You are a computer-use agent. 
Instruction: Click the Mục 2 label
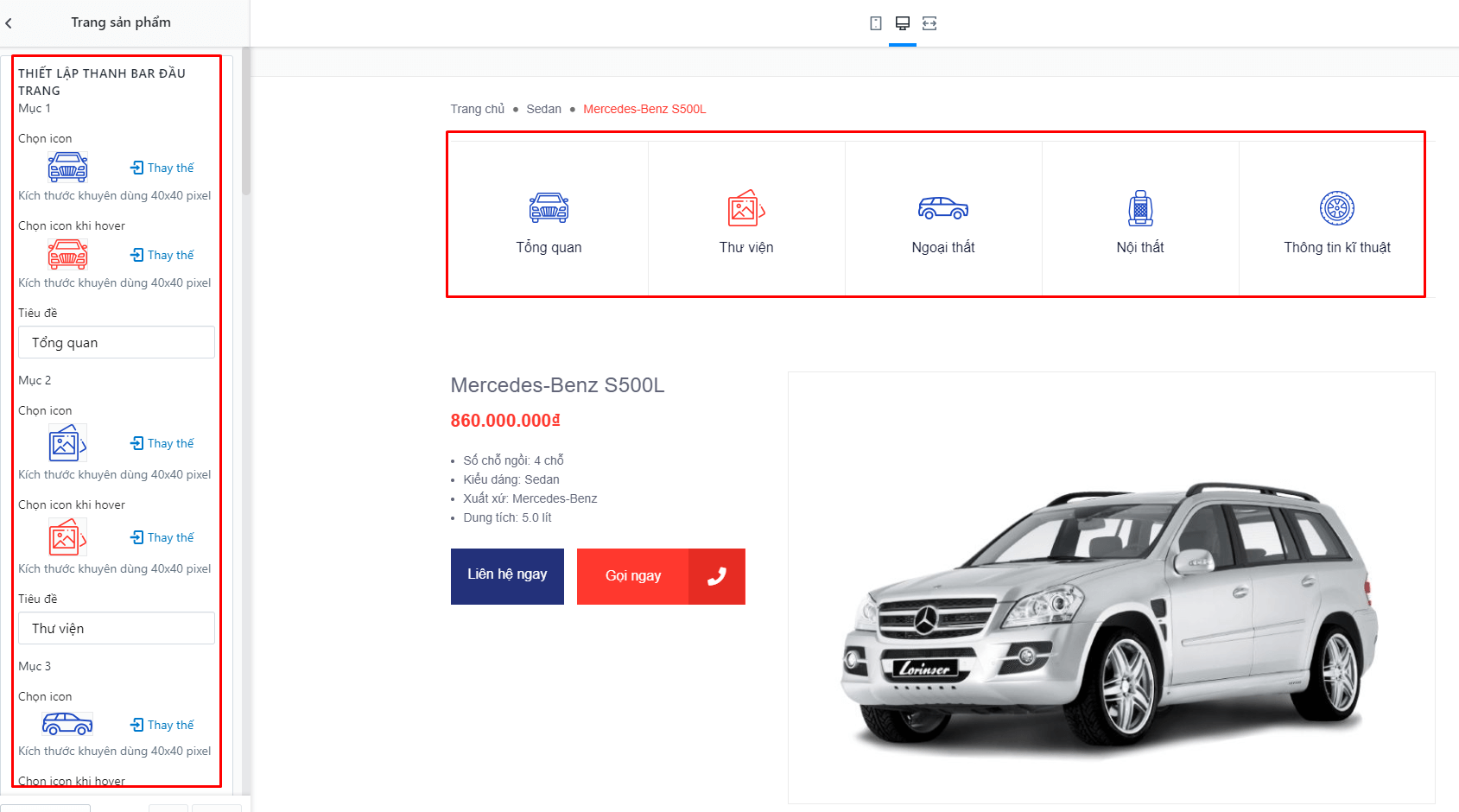35,380
